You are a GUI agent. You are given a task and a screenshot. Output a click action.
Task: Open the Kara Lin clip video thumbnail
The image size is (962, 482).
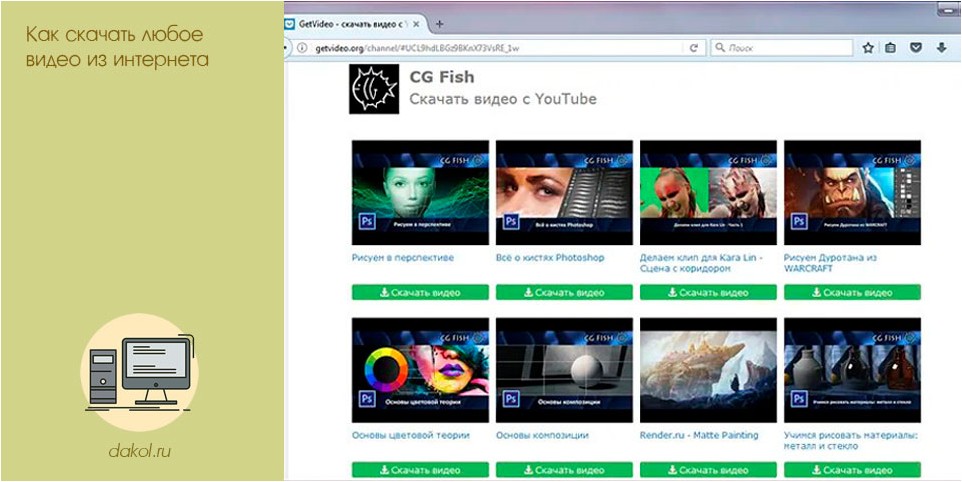[x=708, y=193]
